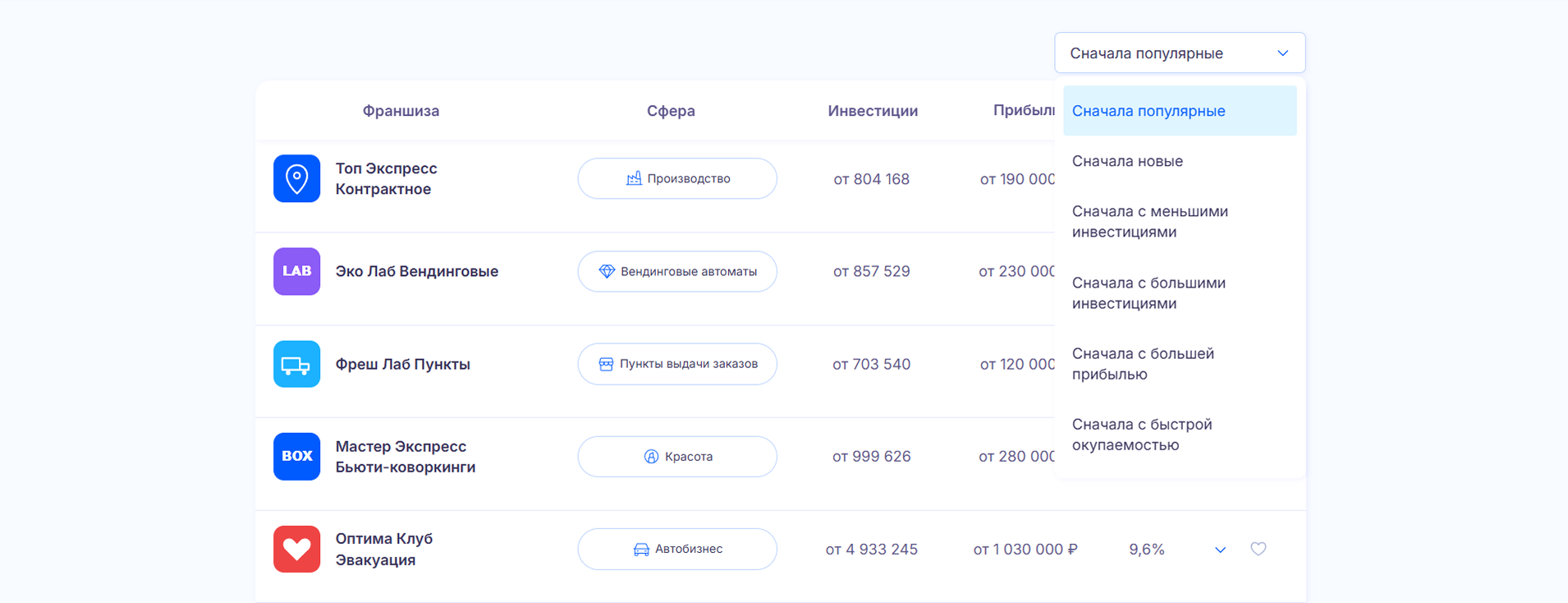Click the blue BOX logo icon

pyautogui.click(x=296, y=456)
